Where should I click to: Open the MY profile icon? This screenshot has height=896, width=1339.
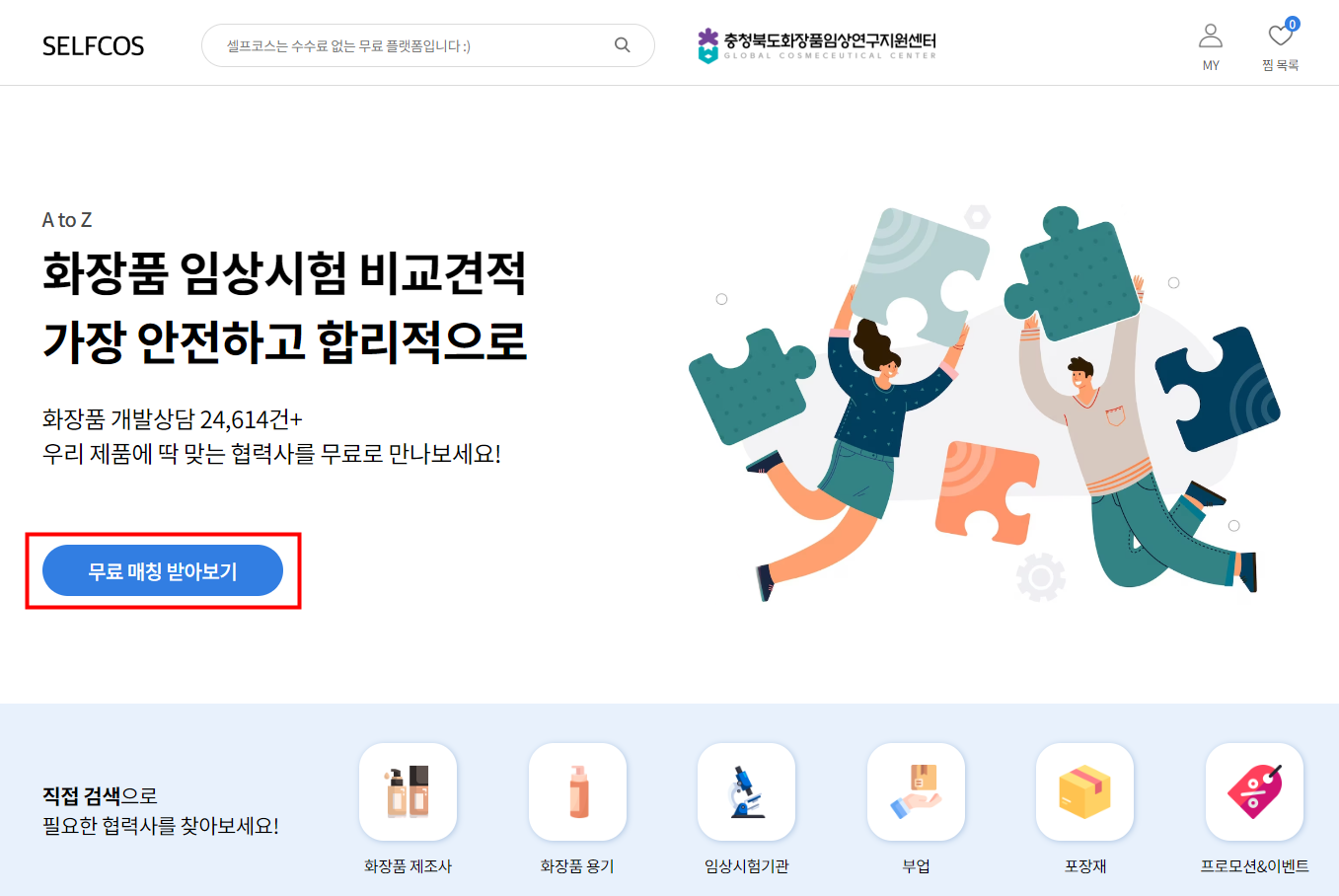point(1211,37)
